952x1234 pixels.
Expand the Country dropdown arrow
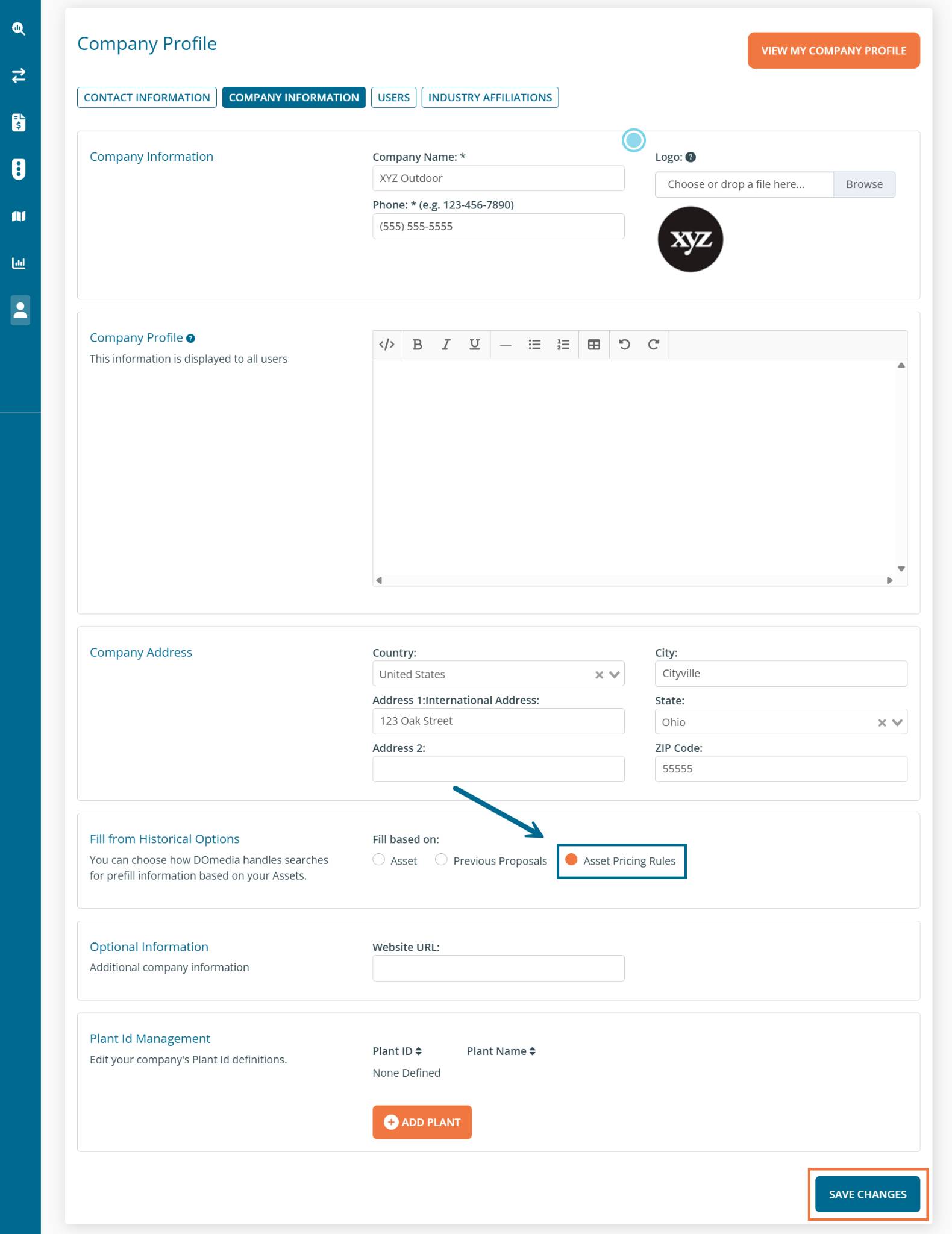(x=615, y=674)
